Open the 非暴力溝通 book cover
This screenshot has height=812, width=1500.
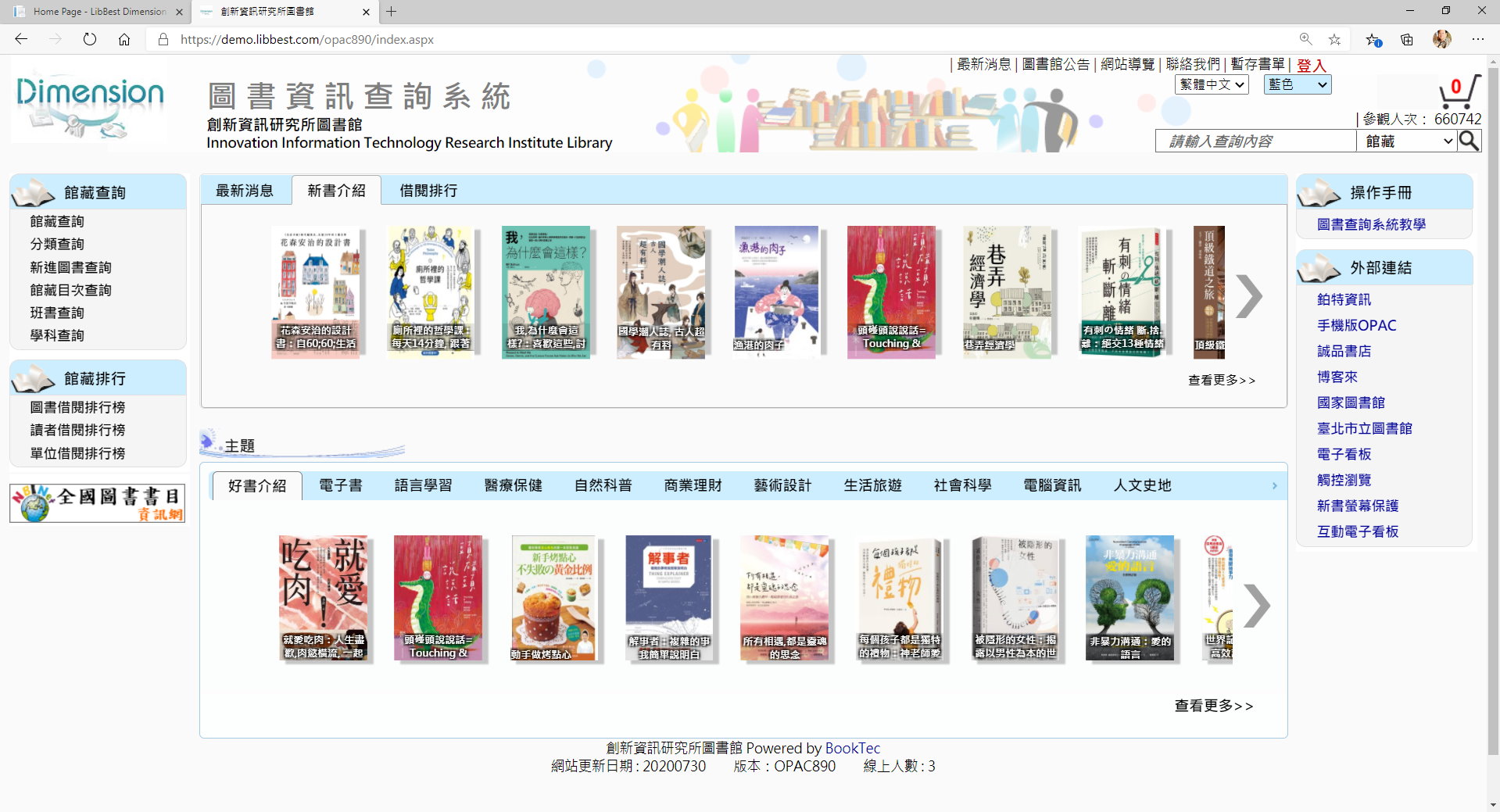coord(1130,598)
